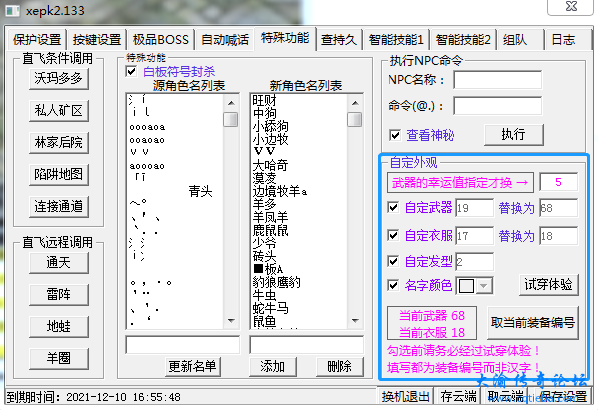
Task: Select the 极品BOSS tab
Action: pos(161,40)
